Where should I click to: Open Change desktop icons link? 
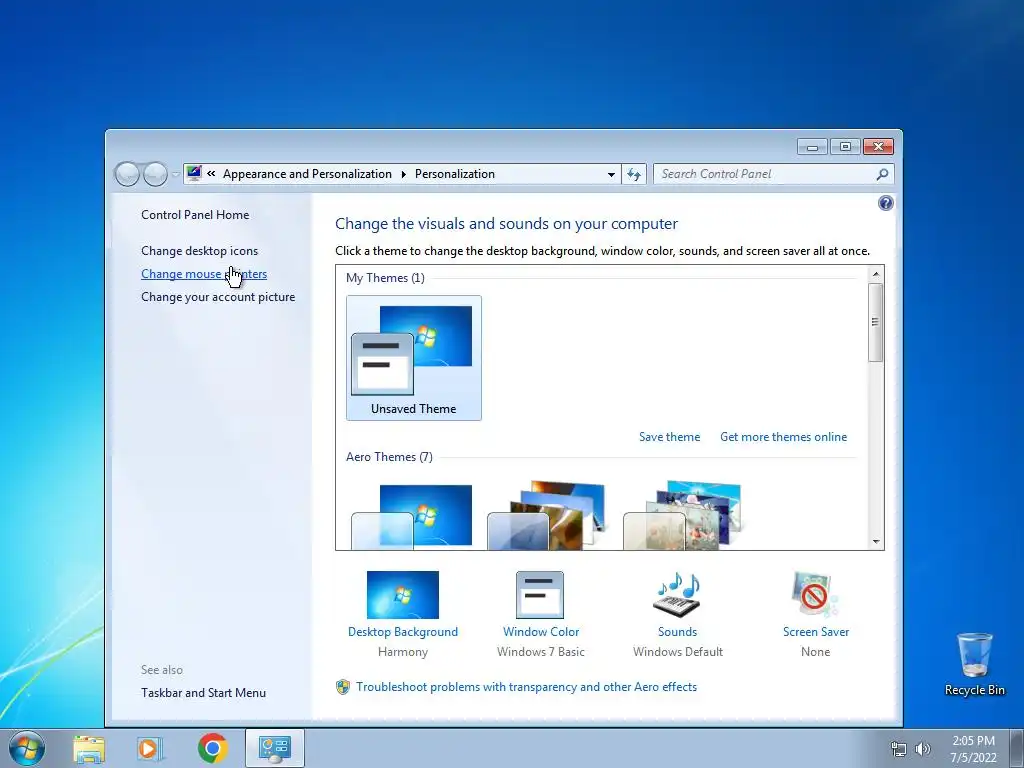coord(199,251)
